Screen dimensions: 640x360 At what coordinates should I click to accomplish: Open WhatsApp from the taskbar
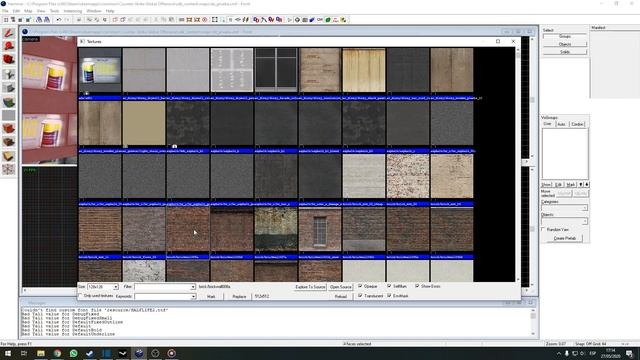(73, 353)
